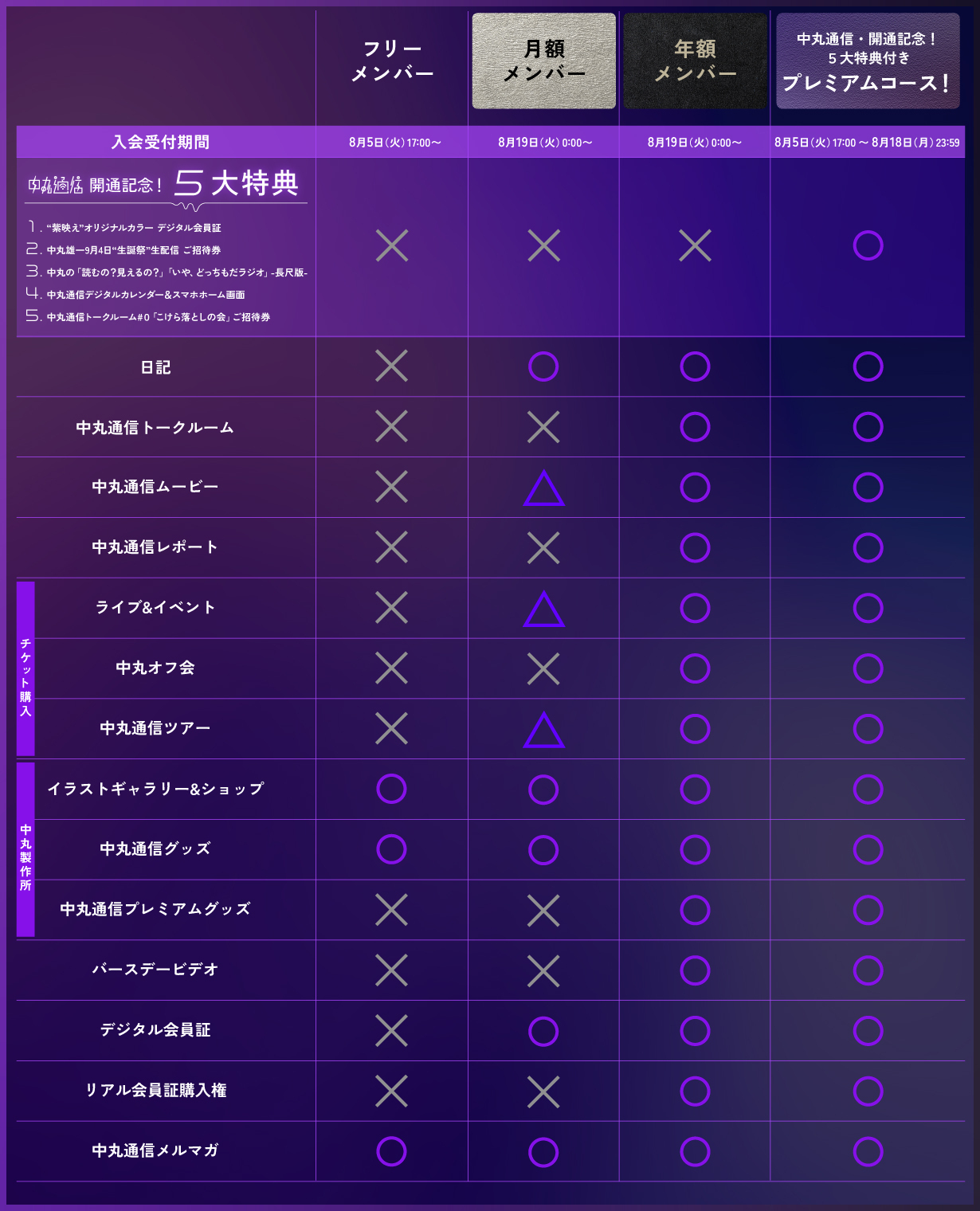Click the 入会受付期間 row heading
Image resolution: width=980 pixels, height=1211 pixels.
pyautogui.click(x=160, y=142)
